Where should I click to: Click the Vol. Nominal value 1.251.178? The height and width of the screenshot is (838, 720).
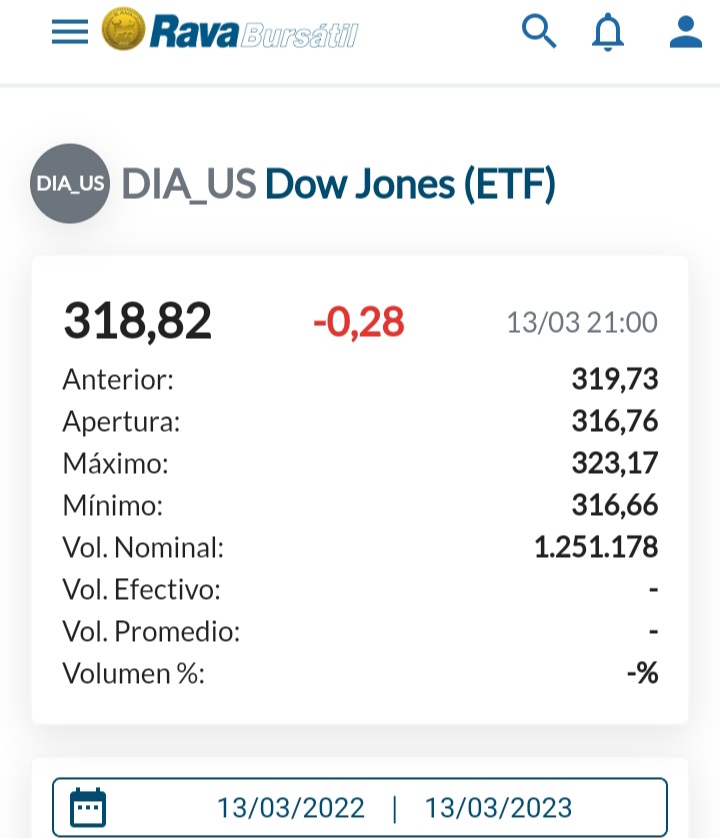pos(597,548)
